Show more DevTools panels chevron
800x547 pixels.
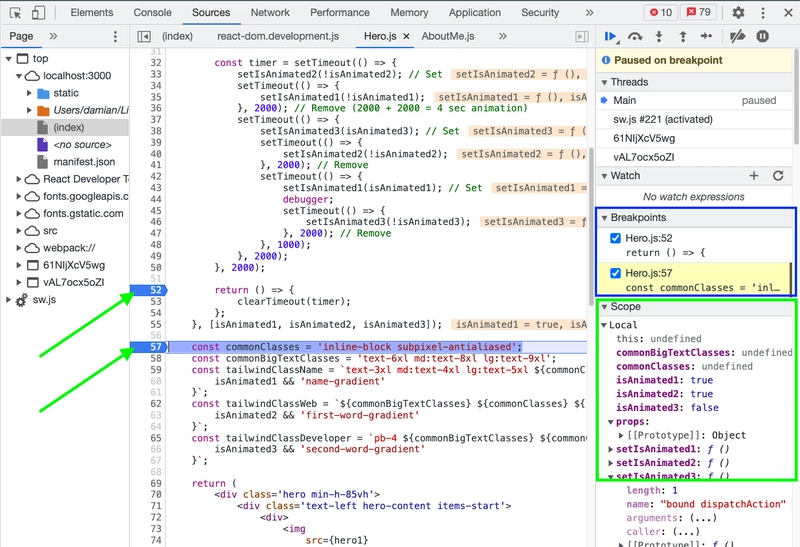click(x=589, y=13)
